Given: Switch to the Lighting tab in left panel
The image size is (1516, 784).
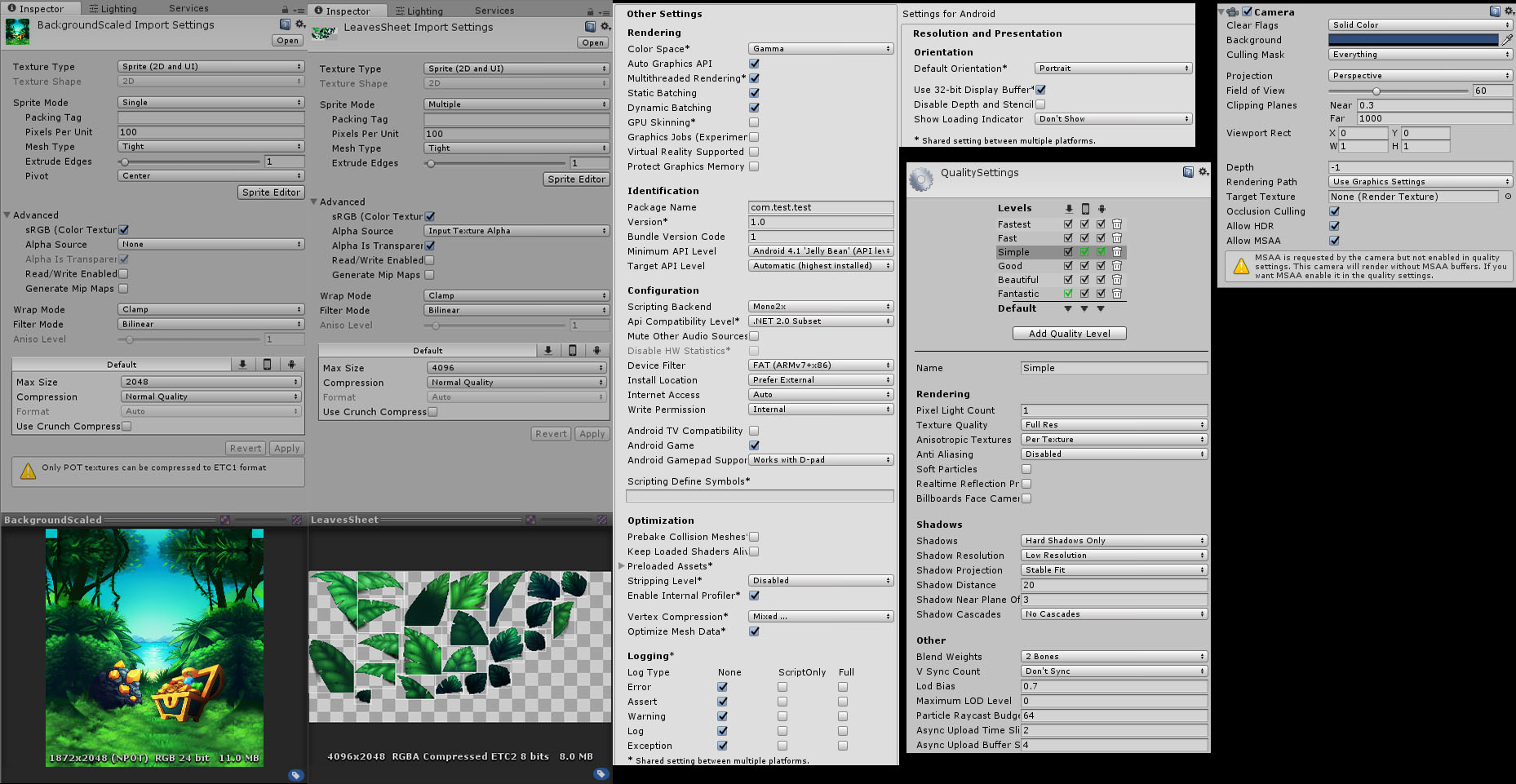Looking at the screenshot, I should pos(113,9).
